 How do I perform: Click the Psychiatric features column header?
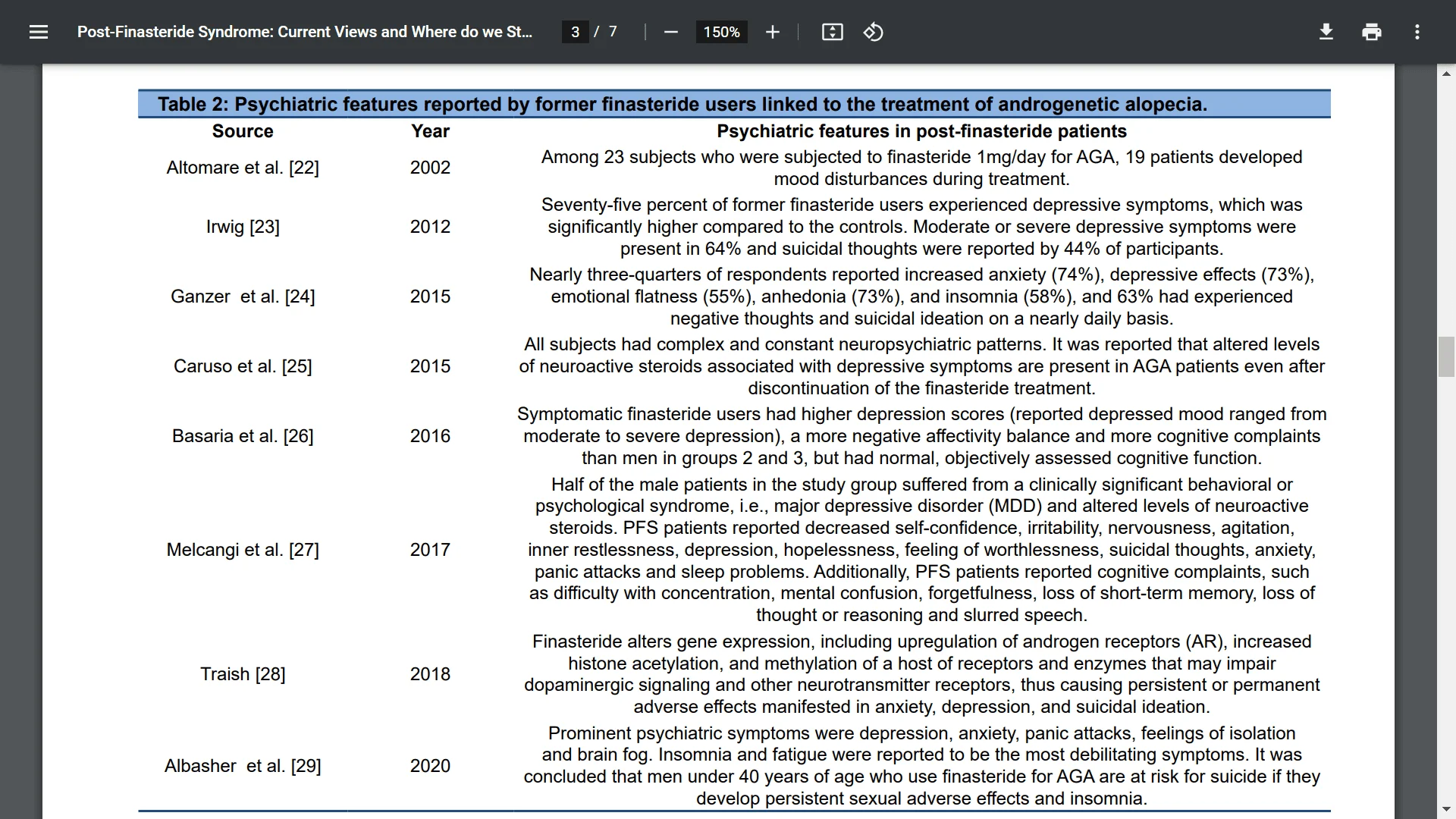[x=921, y=131]
